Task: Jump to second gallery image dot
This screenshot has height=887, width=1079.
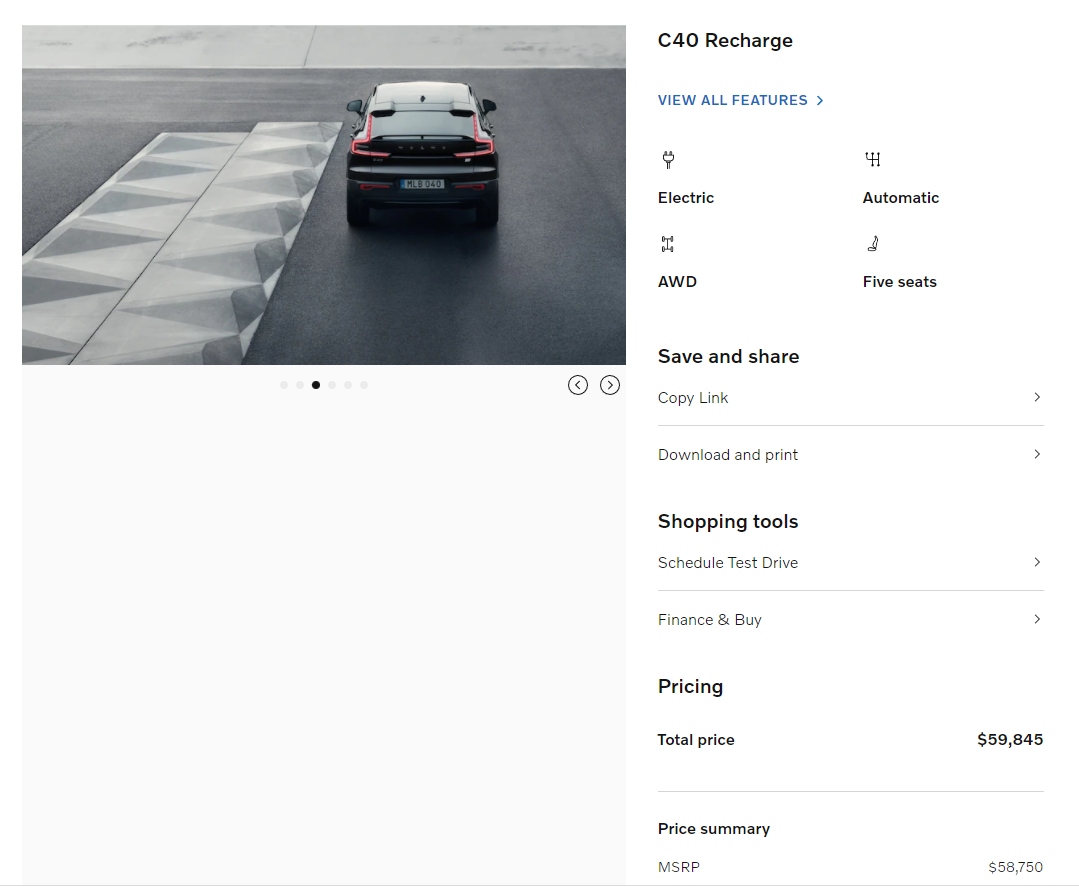Action: coord(300,385)
